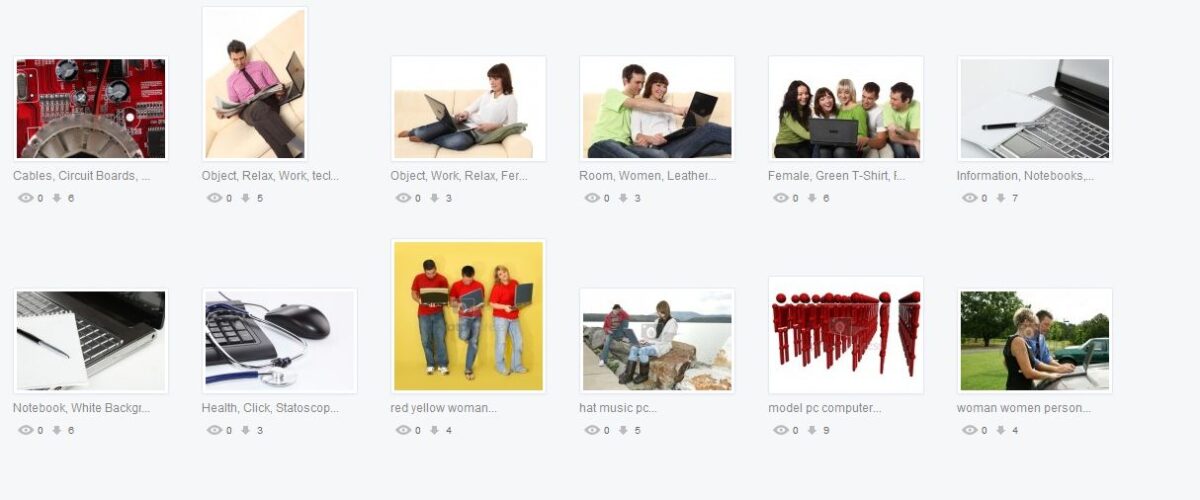The height and width of the screenshot is (500, 1200).
Task: Open the group of five with laptop photo
Action: [x=846, y=108]
